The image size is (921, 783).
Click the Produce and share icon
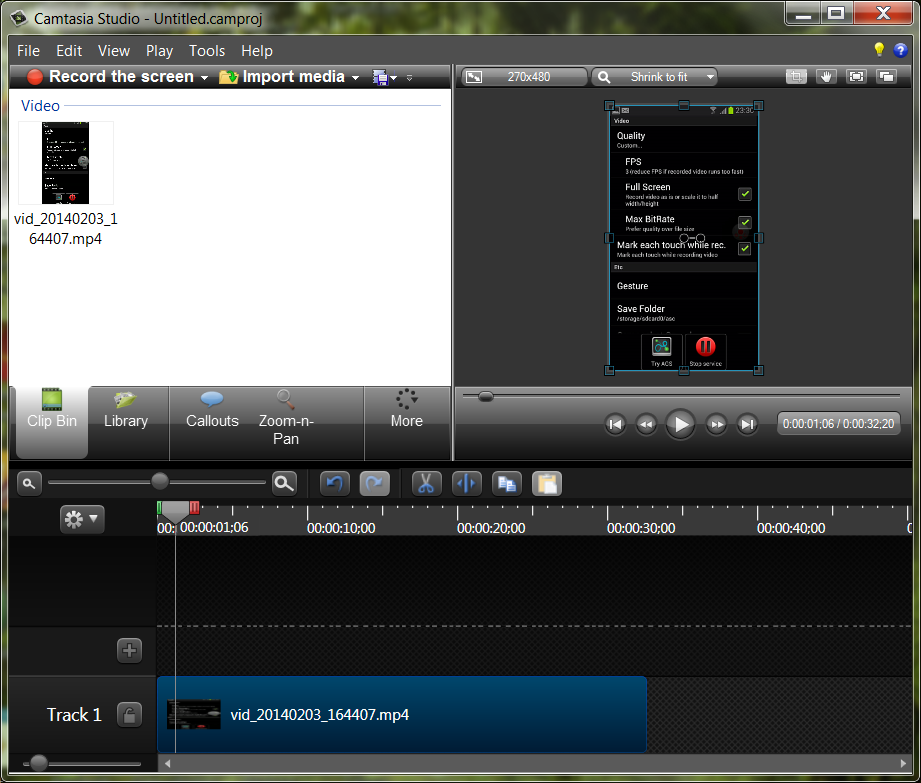click(380, 78)
